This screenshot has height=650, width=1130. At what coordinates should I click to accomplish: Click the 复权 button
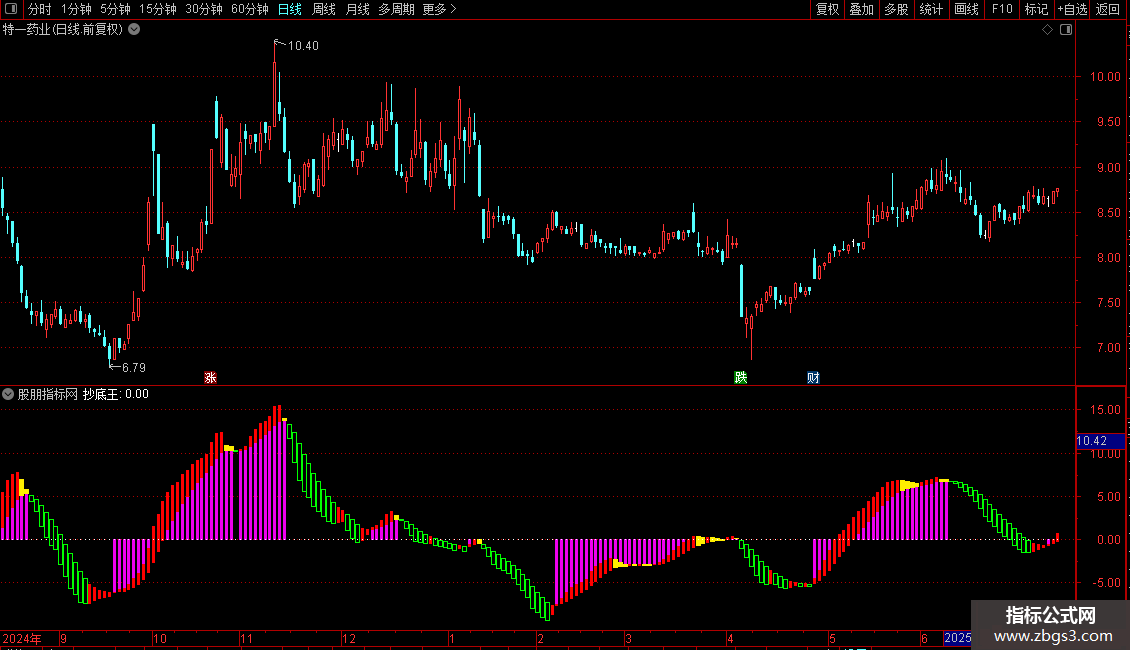[827, 9]
